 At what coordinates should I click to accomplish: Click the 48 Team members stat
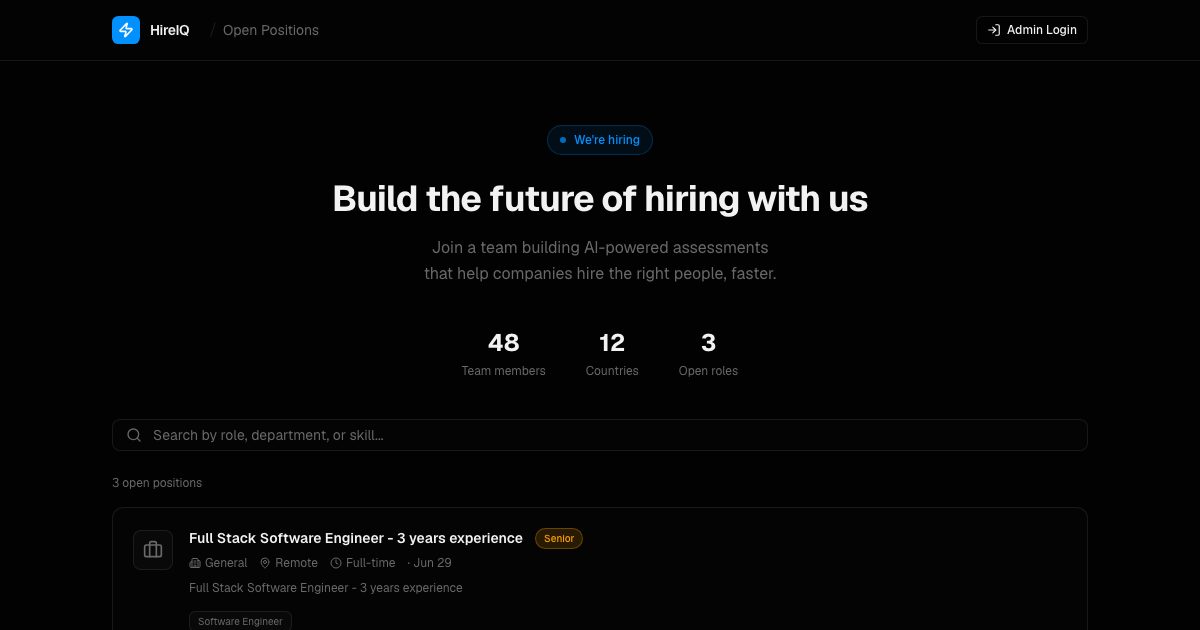[503, 354]
